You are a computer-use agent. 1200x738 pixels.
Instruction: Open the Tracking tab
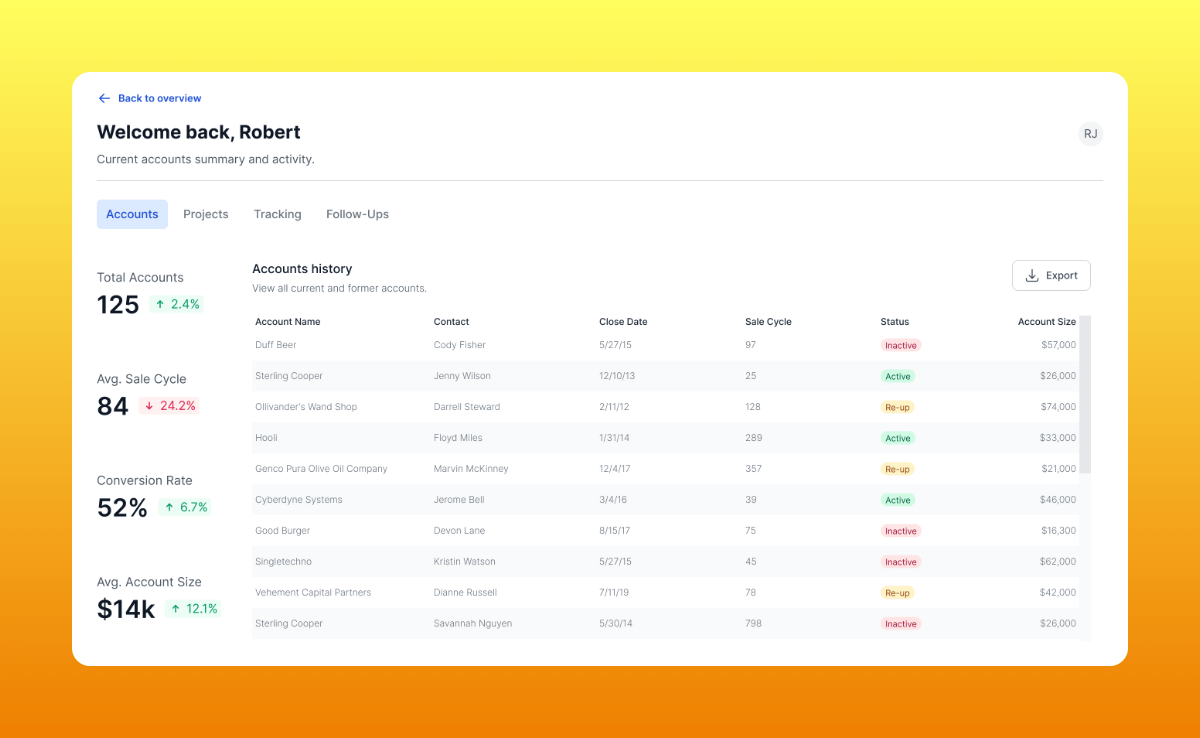[x=277, y=214]
